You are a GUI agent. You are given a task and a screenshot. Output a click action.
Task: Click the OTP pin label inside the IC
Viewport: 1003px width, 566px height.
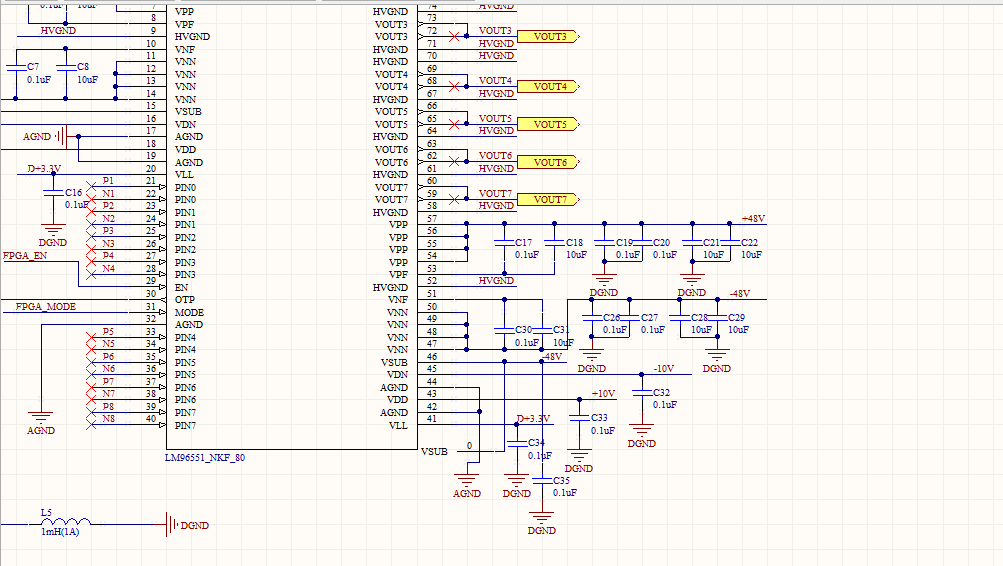[184, 300]
